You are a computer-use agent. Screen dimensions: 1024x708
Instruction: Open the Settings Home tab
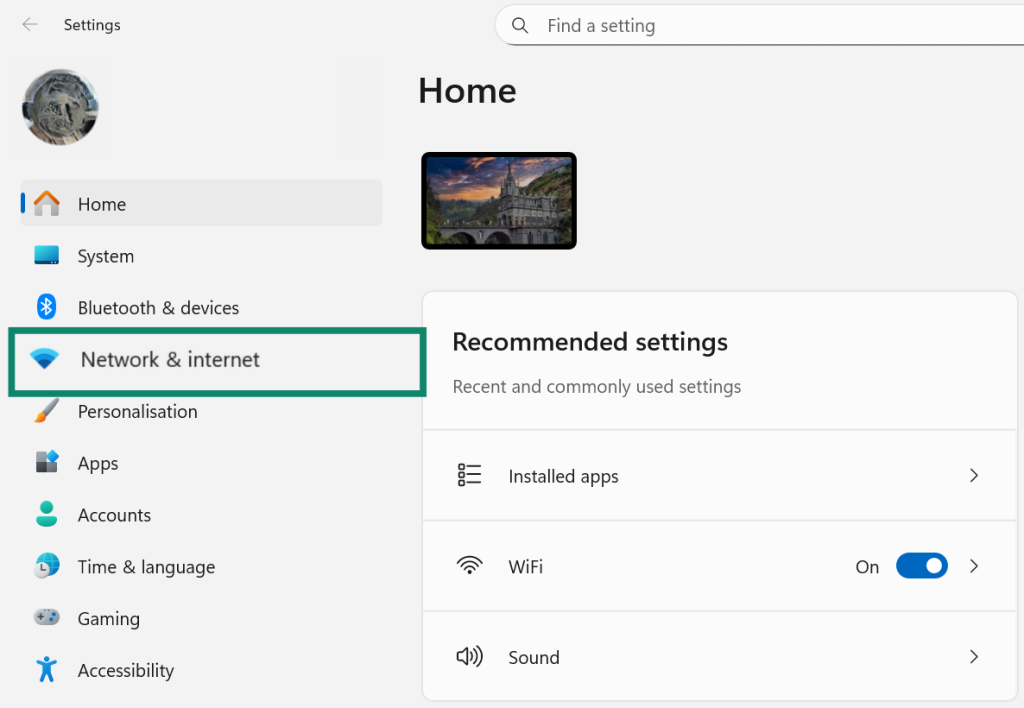coord(101,204)
